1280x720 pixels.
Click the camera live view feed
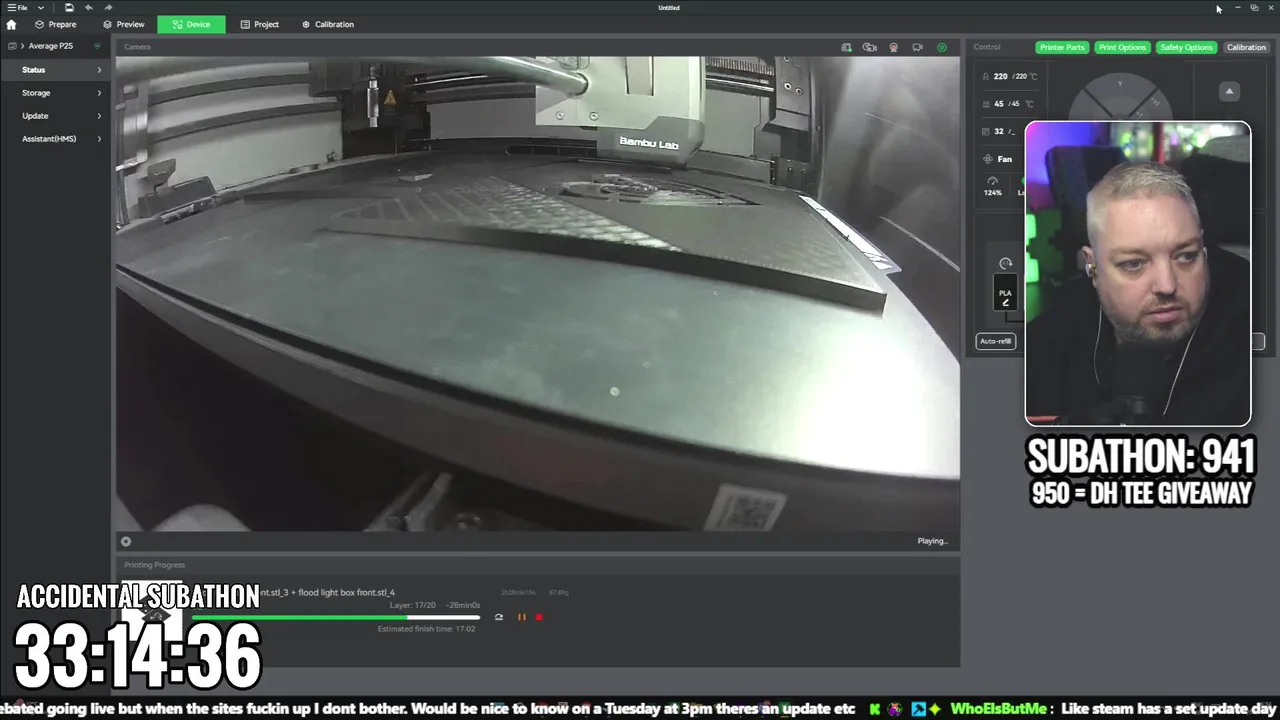538,294
